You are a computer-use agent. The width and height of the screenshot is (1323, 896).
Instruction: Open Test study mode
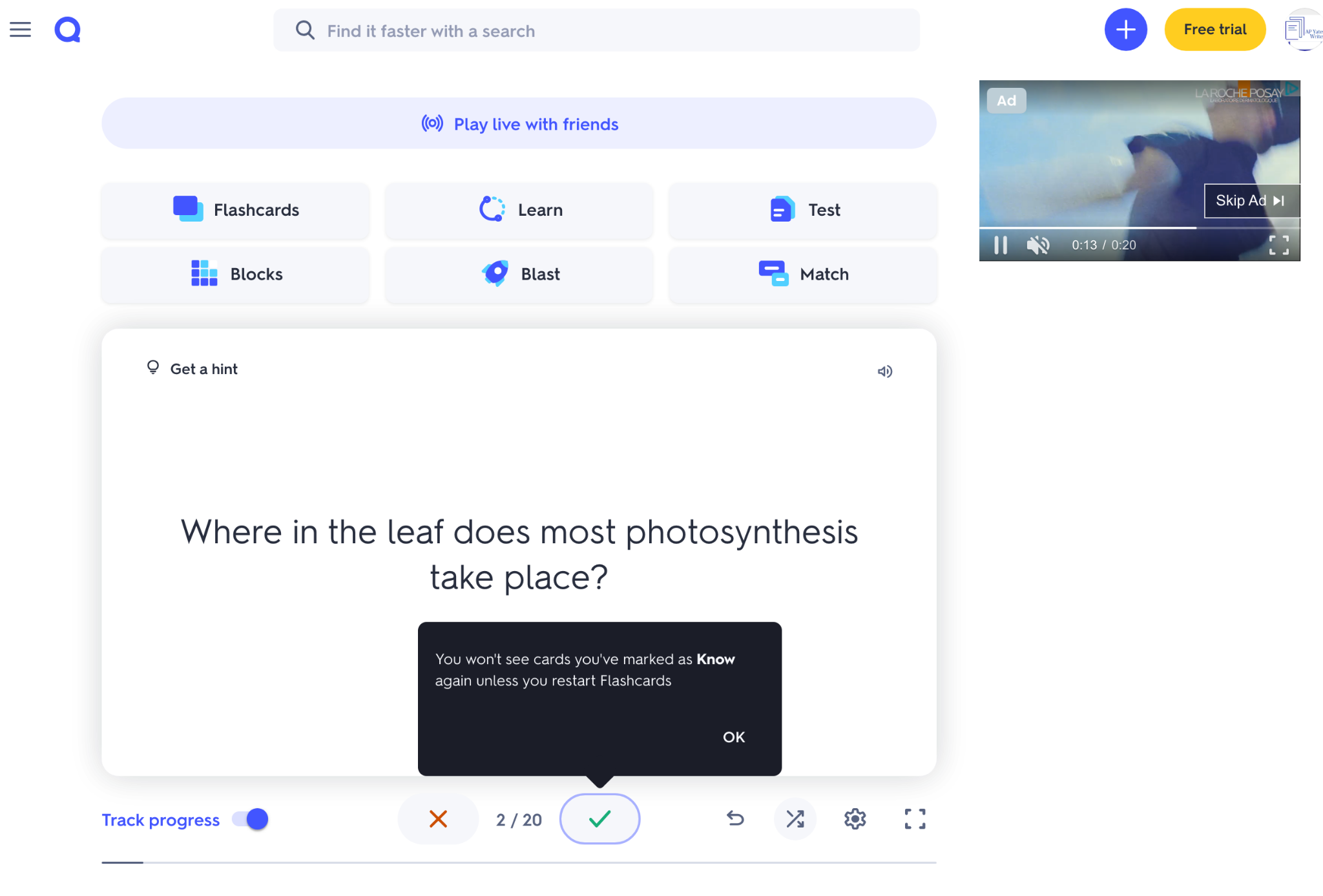pyautogui.click(x=802, y=210)
